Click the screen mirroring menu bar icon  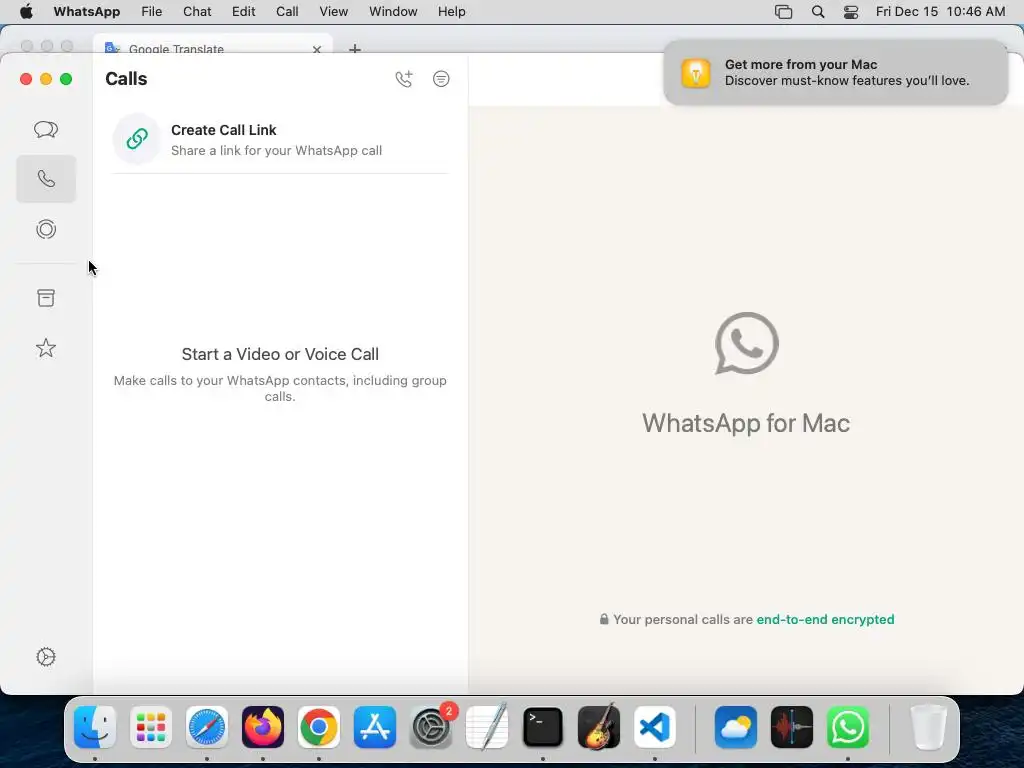coord(783,12)
